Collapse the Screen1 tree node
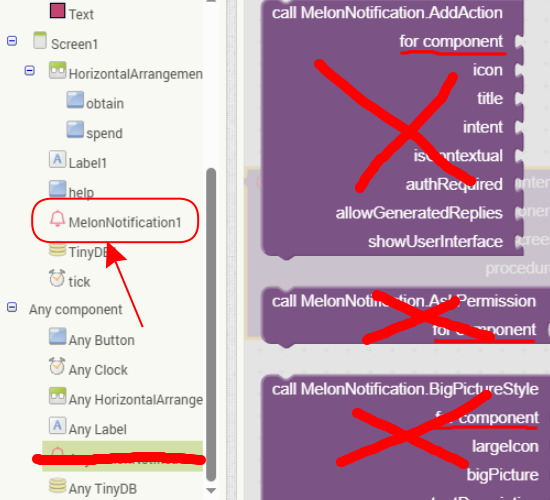This screenshot has height=500, width=550. pyautogui.click(x=12, y=41)
